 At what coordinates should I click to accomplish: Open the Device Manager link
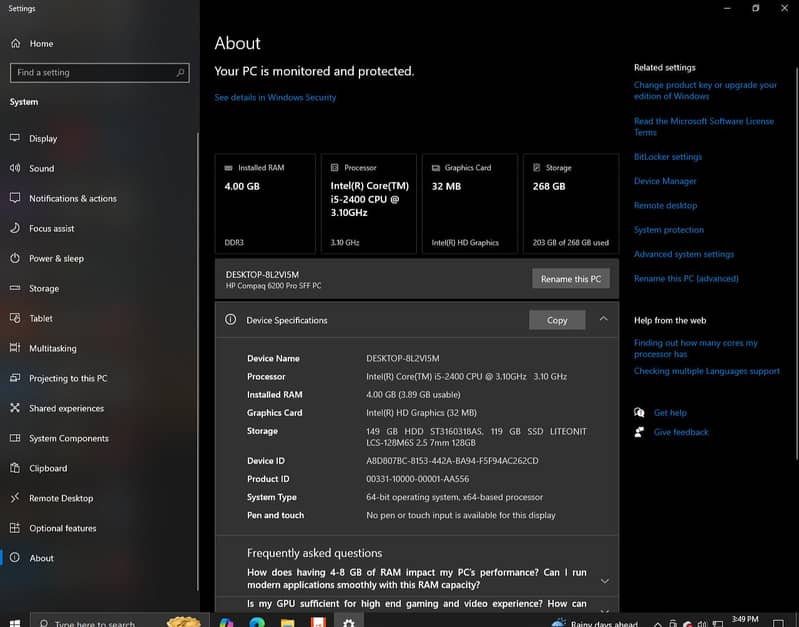pos(664,181)
